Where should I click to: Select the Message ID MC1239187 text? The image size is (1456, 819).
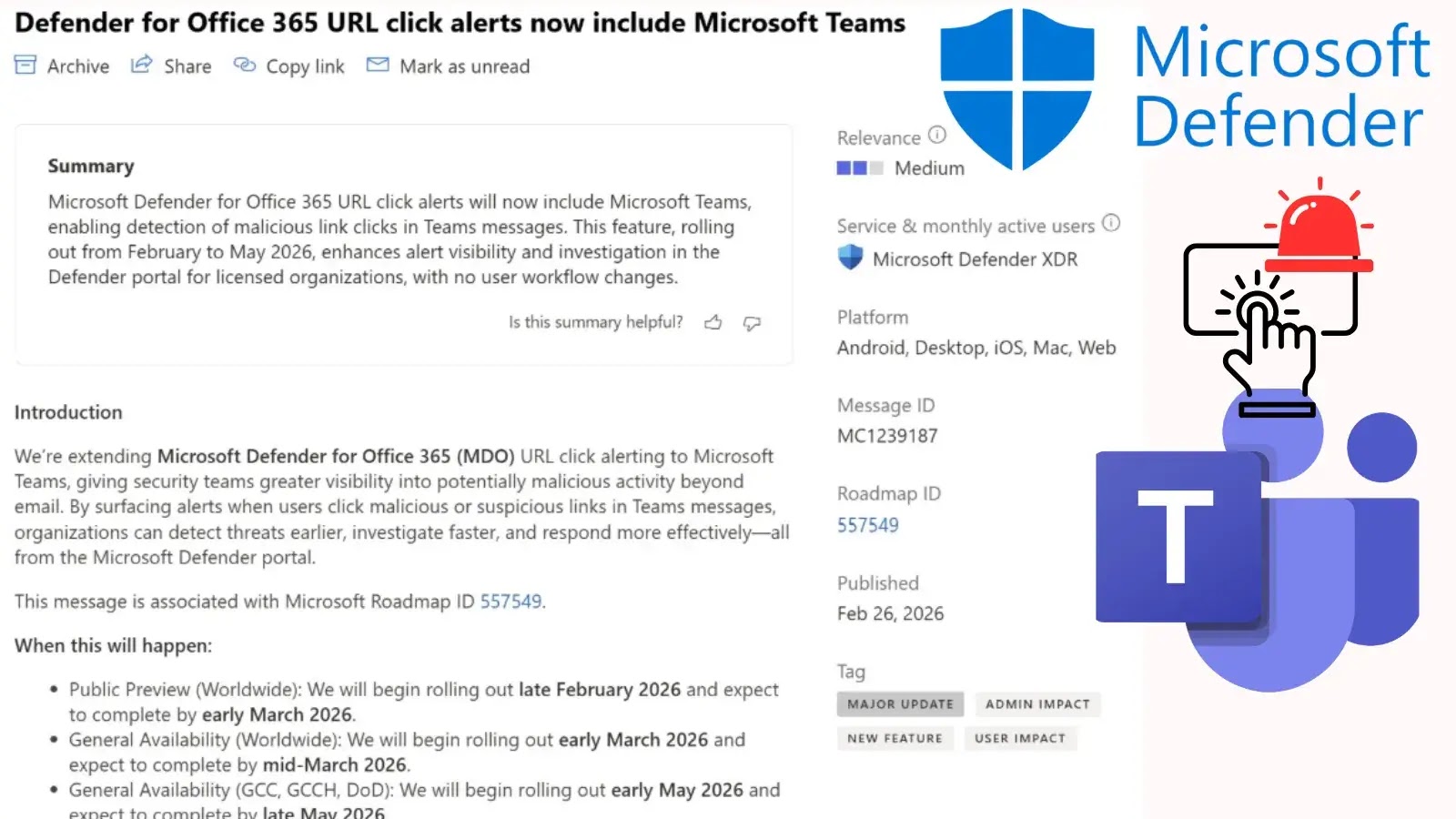point(887,435)
